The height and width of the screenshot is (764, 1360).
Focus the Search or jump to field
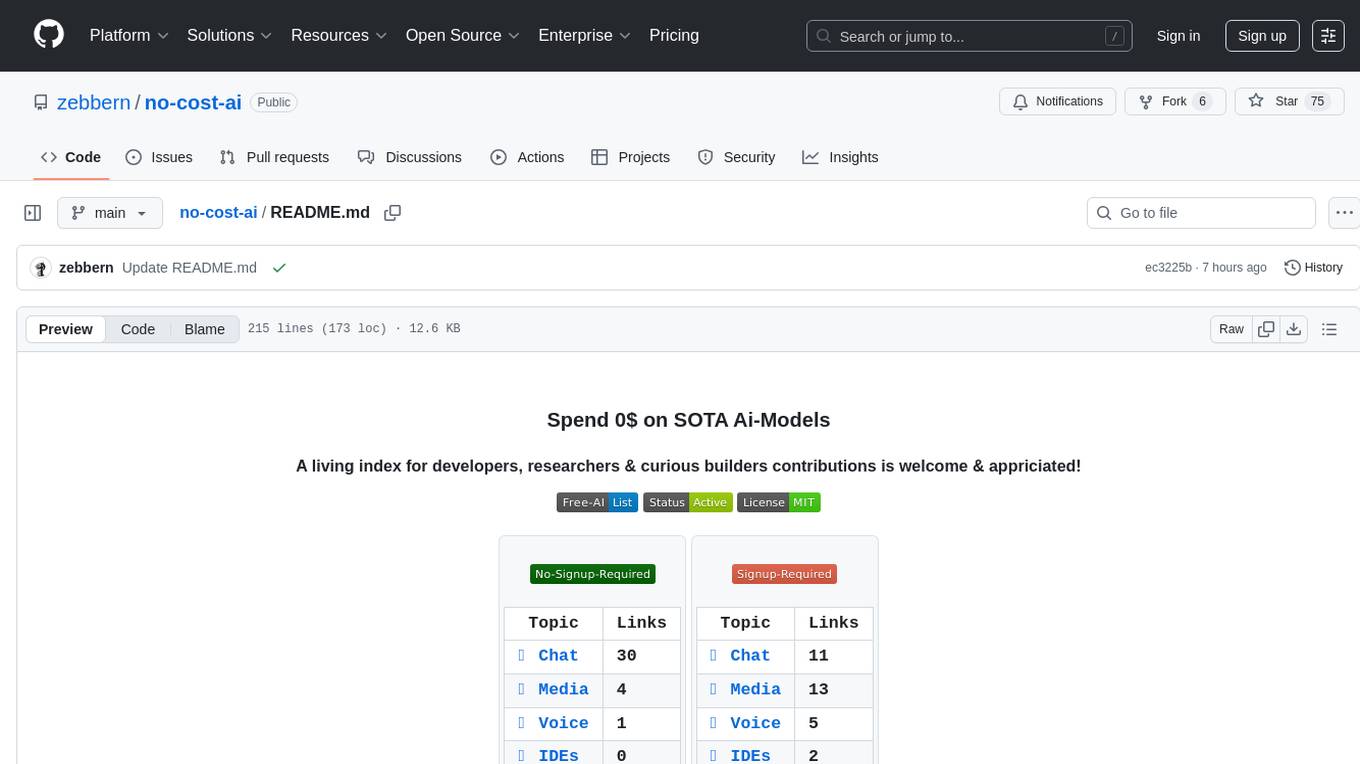[x=969, y=36]
